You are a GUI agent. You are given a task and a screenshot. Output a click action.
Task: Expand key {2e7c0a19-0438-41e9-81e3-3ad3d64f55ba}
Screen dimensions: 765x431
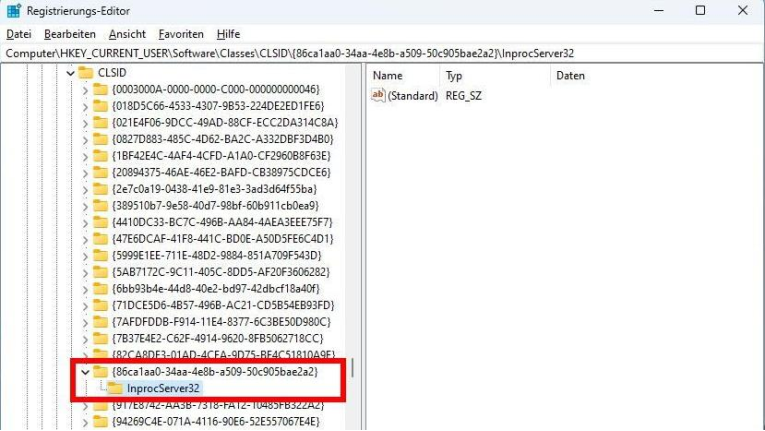(85, 190)
